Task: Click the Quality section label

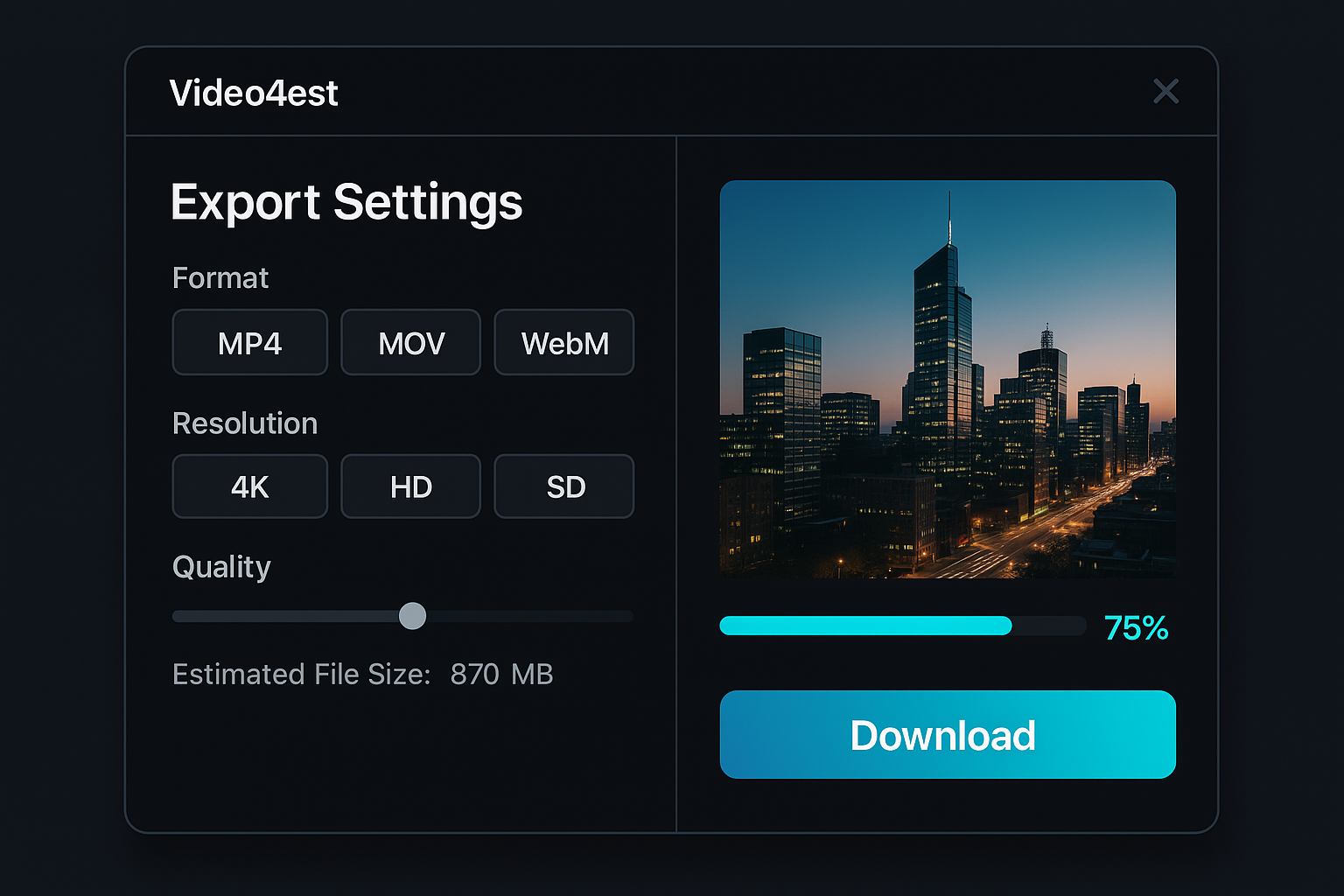Action: tap(220, 567)
